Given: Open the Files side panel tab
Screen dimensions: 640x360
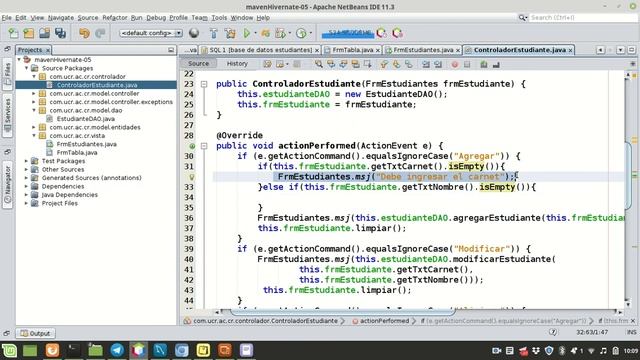Looking at the screenshot, I should pyautogui.click(x=7, y=74).
